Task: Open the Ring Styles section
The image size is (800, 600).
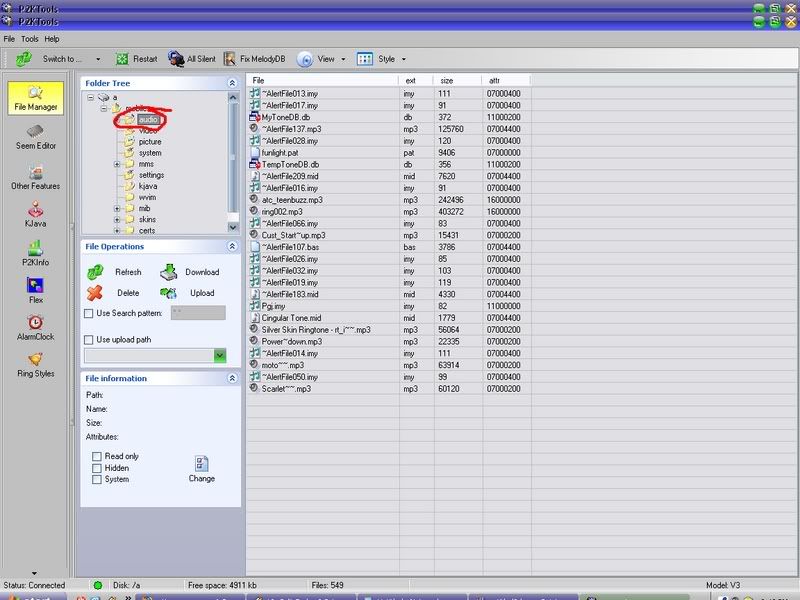Action: (36, 365)
